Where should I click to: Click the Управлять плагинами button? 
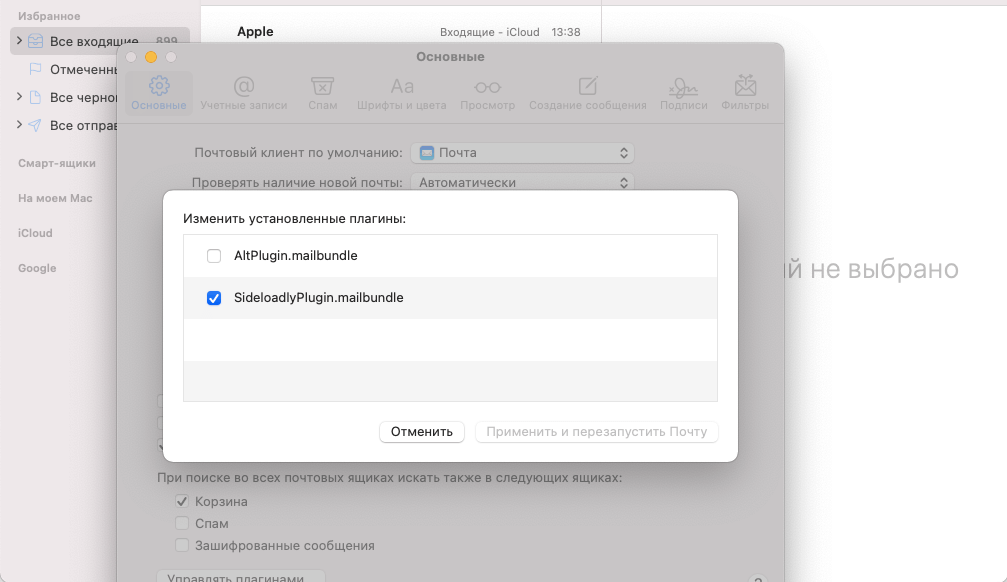(240, 577)
